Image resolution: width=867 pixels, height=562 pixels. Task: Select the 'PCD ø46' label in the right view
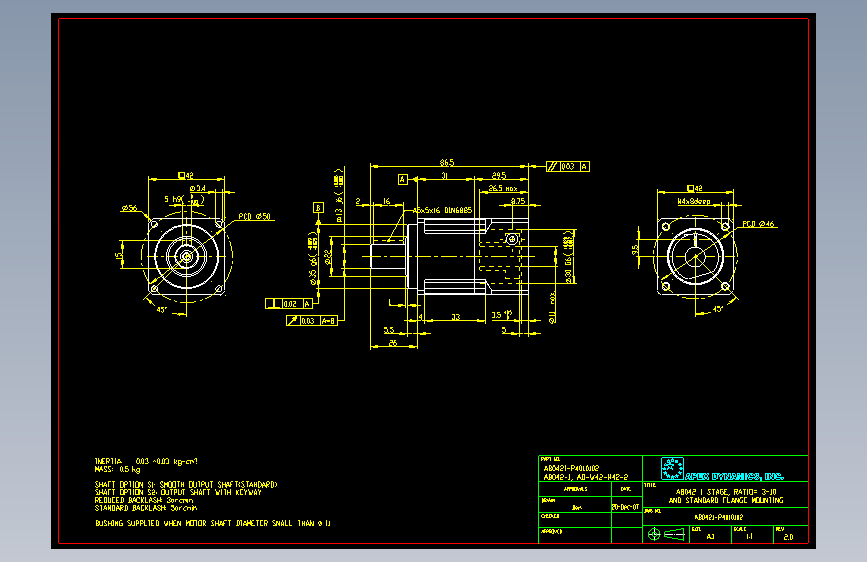point(758,224)
